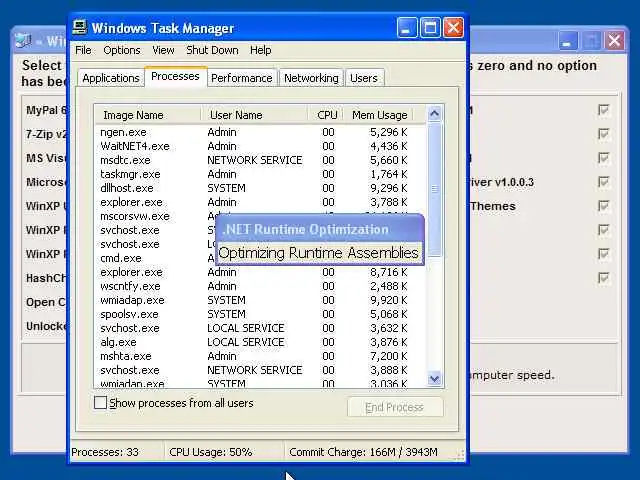The height and width of the screenshot is (480, 640).
Task: Select the MyPal entry in background window
Action: click(47, 110)
